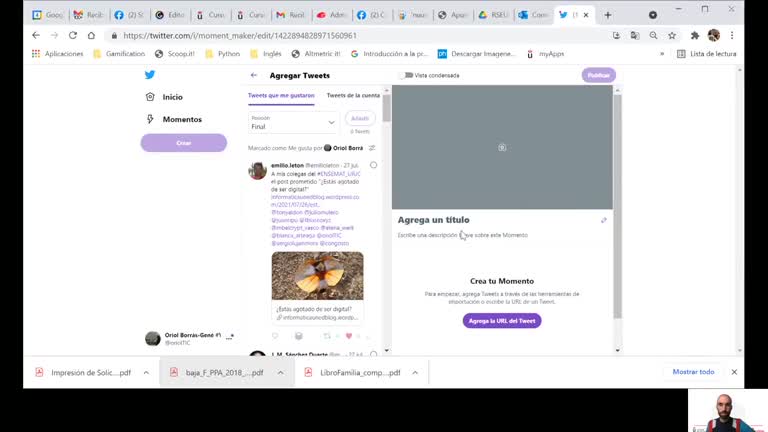Viewport: 768px width, 432px height.
Task: Open options for Impresión de Solic....pdf download
Action: [146, 373]
